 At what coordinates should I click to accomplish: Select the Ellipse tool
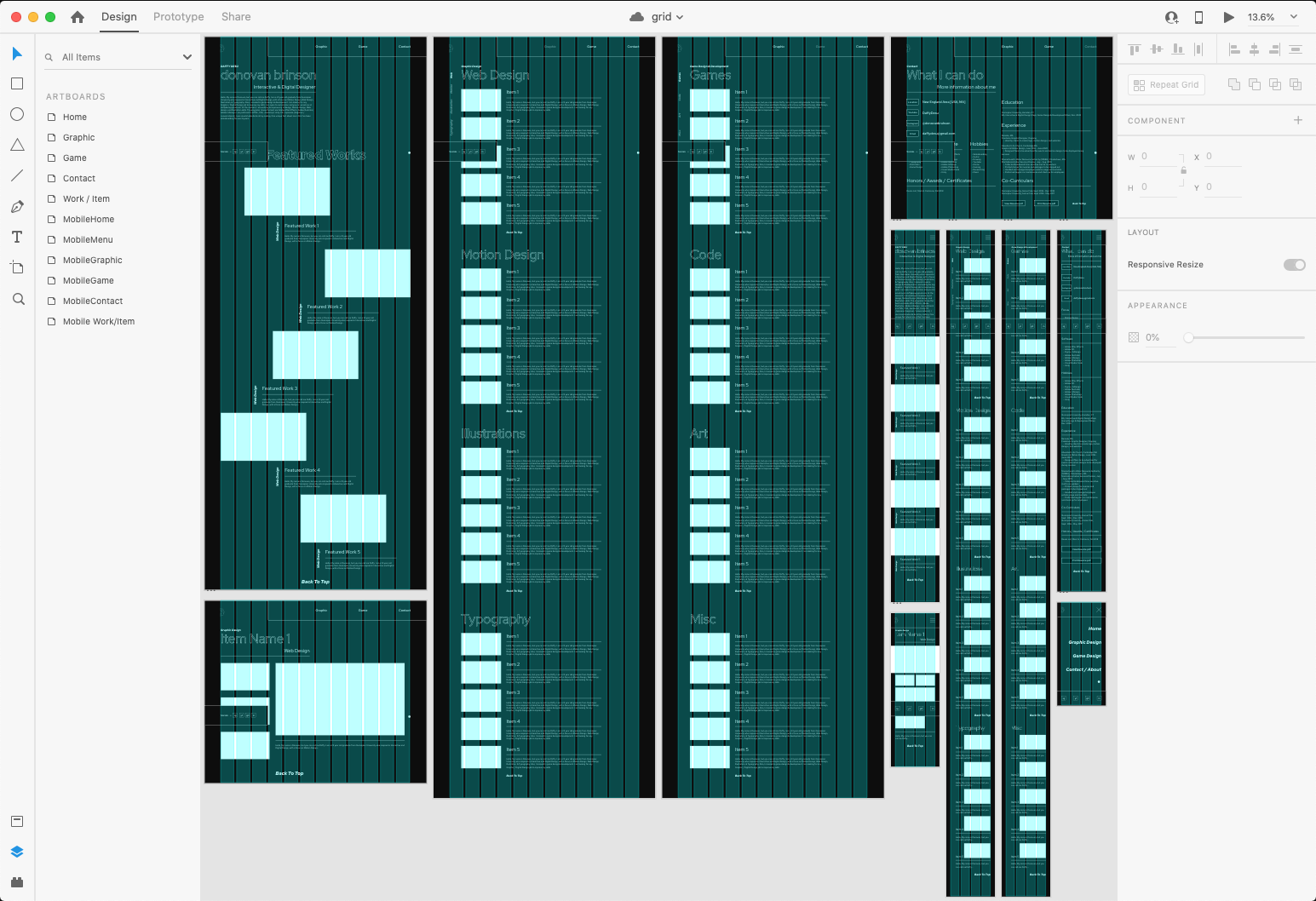click(17, 114)
